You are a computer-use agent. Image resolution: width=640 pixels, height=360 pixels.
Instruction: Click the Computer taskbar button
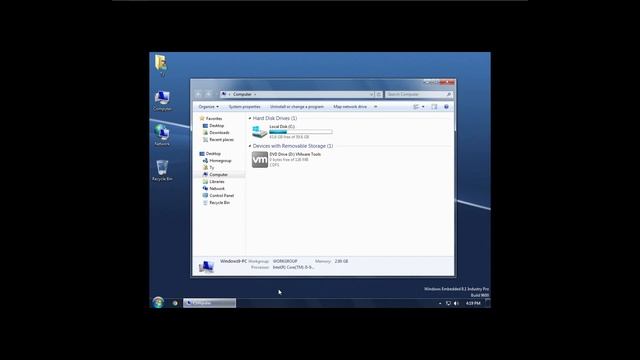209,303
